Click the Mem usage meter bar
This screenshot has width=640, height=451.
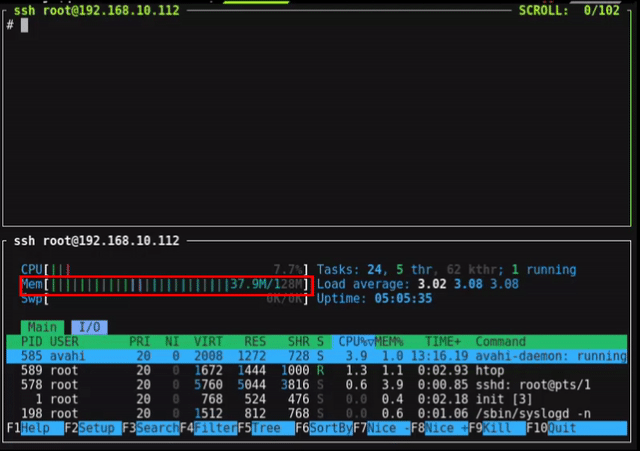(x=166, y=285)
